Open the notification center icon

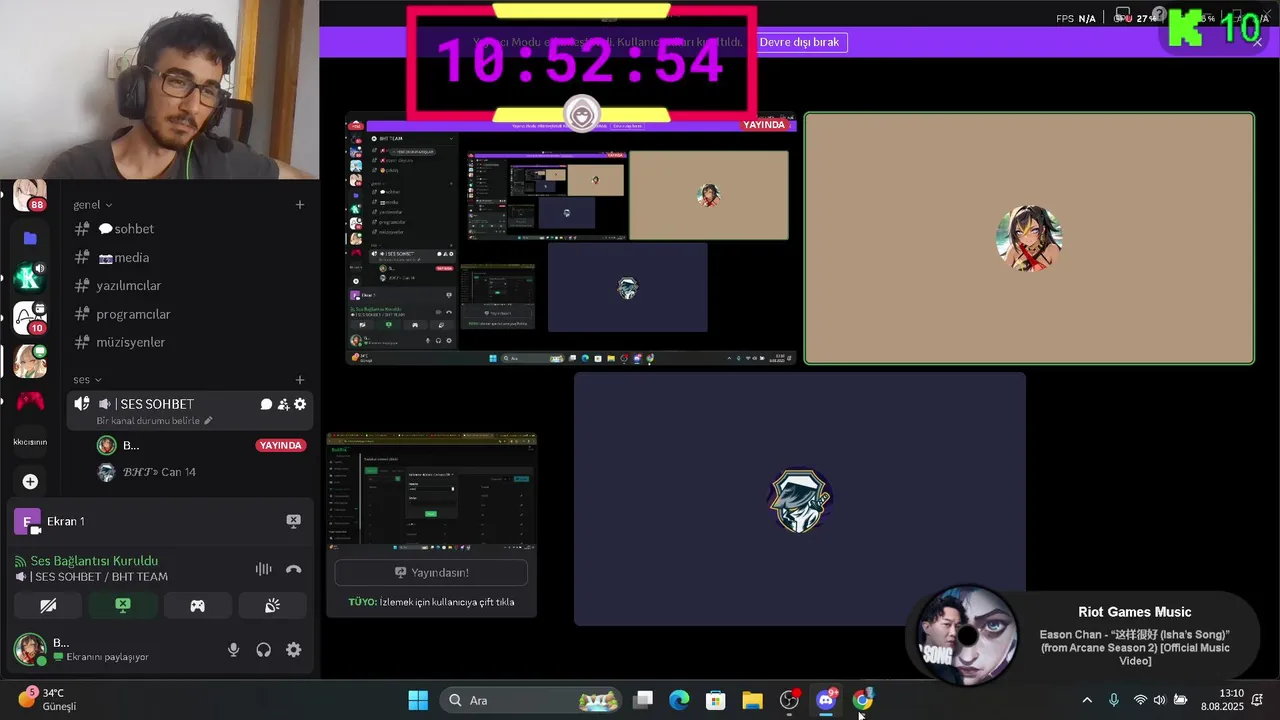point(1258,700)
